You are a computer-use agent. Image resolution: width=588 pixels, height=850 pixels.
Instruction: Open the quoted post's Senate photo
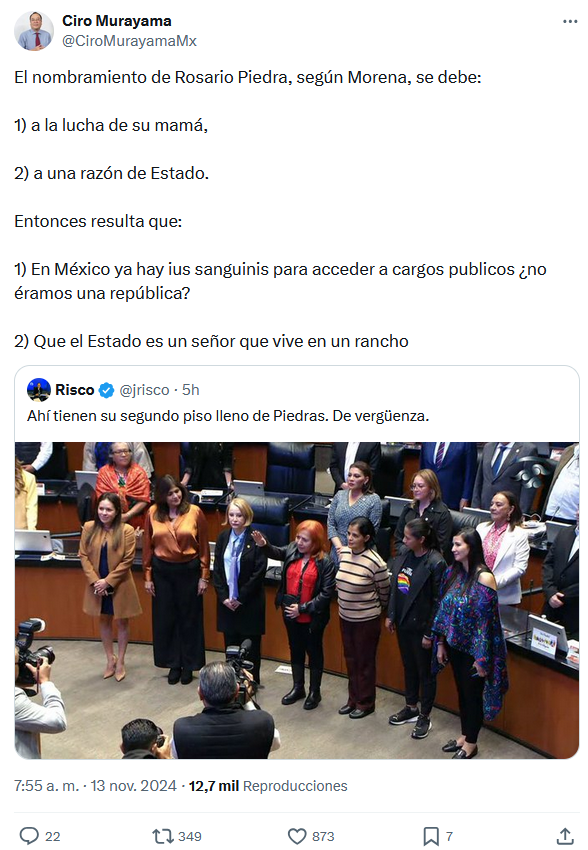click(x=297, y=600)
